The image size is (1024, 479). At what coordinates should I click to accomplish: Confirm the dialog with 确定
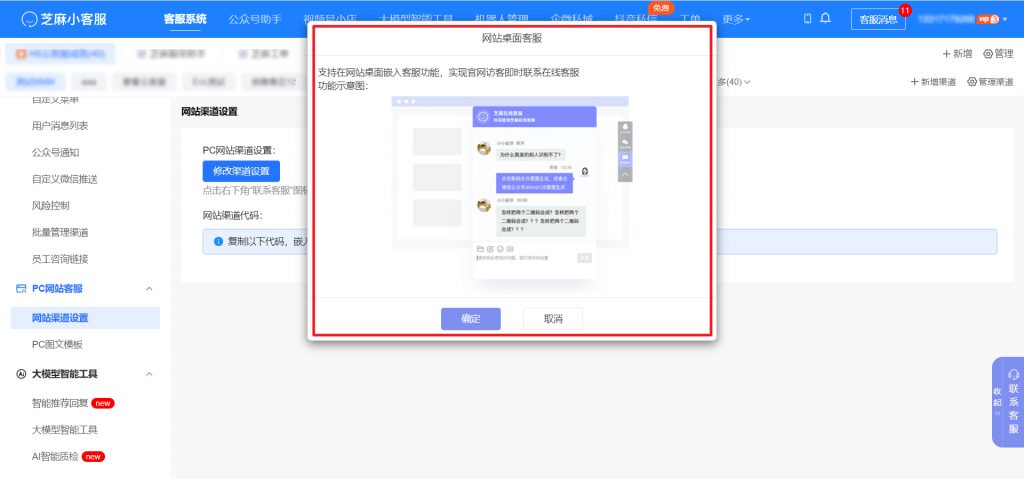pyautogui.click(x=470, y=319)
